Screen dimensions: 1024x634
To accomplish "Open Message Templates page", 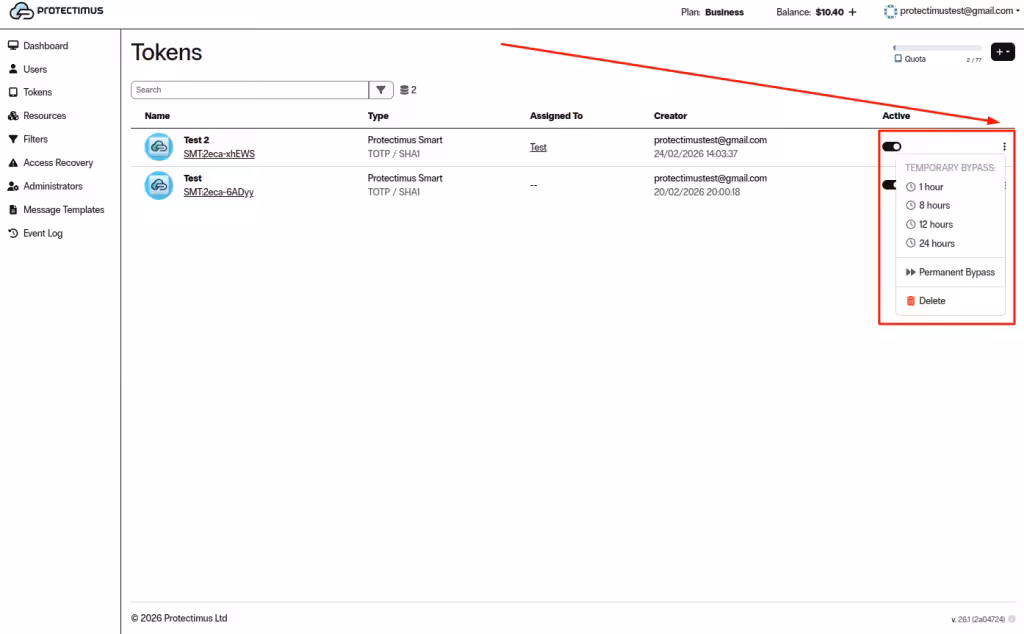I will click(x=63, y=210).
